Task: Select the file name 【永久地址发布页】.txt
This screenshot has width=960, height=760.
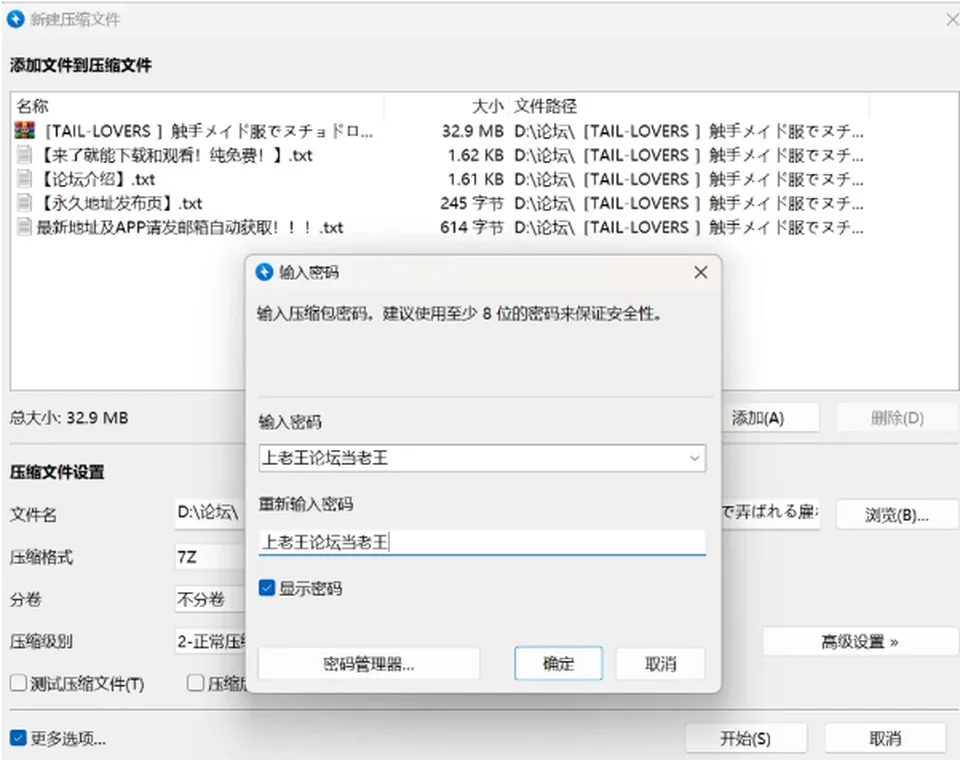Action: click(119, 203)
